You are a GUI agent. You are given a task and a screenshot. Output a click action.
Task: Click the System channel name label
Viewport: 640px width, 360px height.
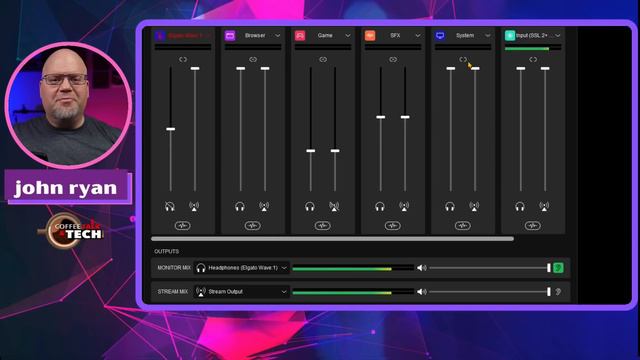(x=465, y=36)
